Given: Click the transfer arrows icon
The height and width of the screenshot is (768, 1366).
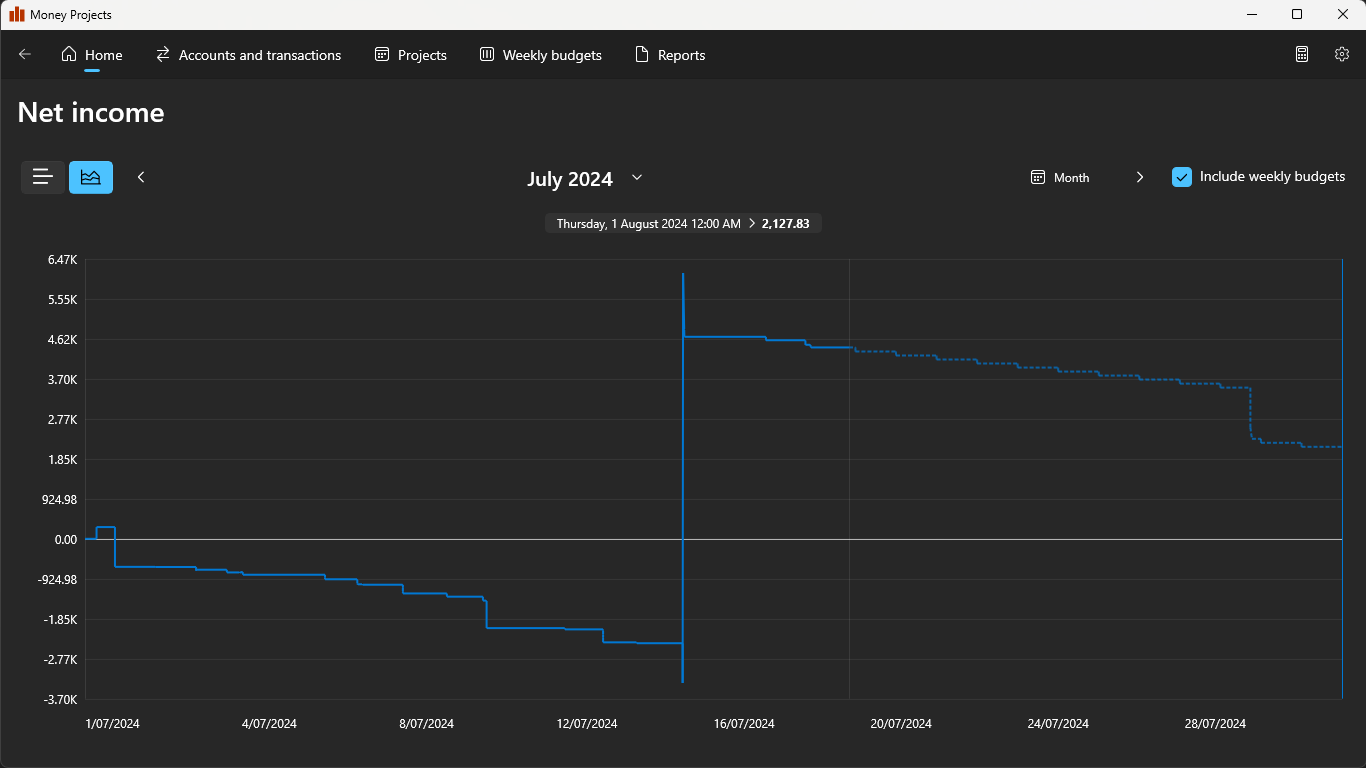Looking at the screenshot, I should click(x=163, y=55).
